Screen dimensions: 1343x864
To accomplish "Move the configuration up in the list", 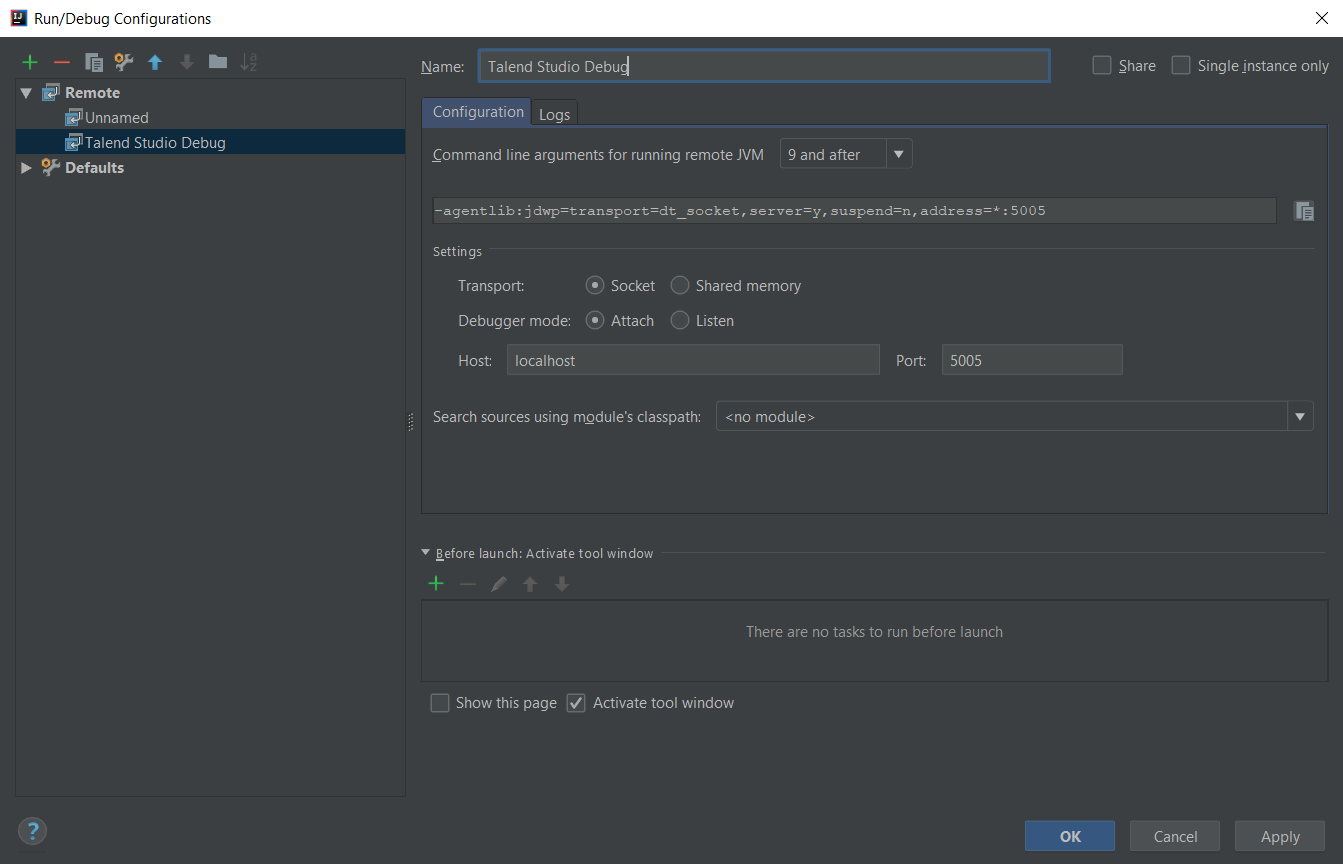I will point(155,61).
